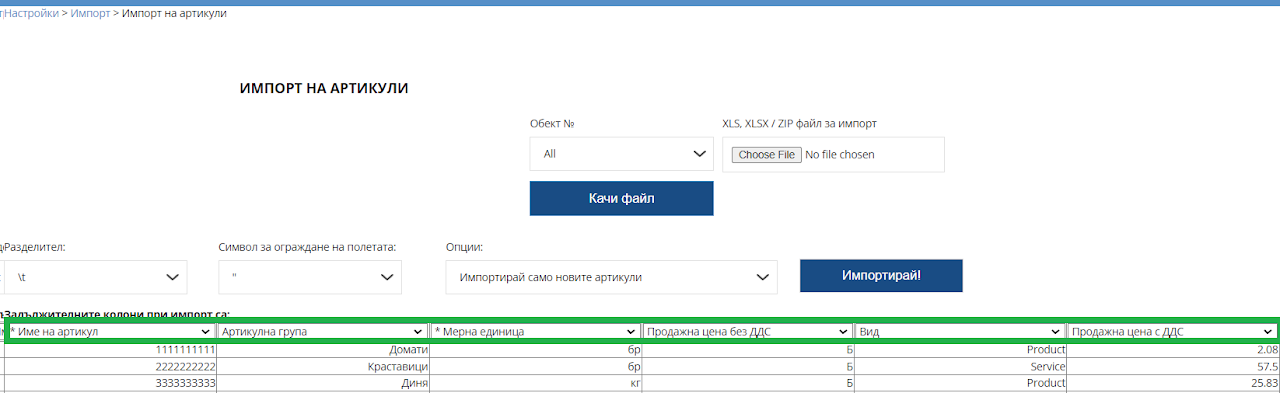The height and width of the screenshot is (393, 1280).
Task: Open the column dropdown 'Вид'
Action: coord(960,331)
